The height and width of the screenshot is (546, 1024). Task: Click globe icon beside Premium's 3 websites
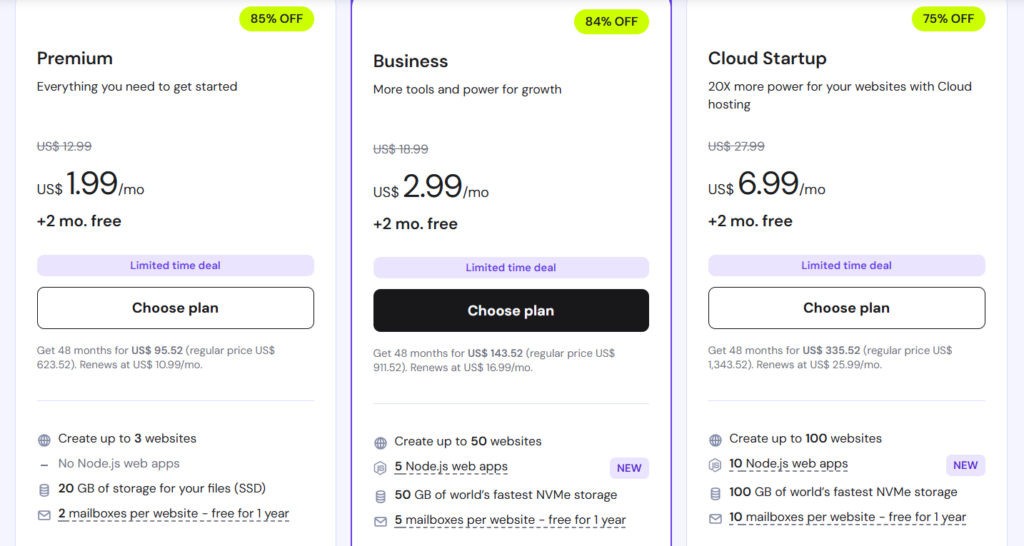tap(44, 439)
